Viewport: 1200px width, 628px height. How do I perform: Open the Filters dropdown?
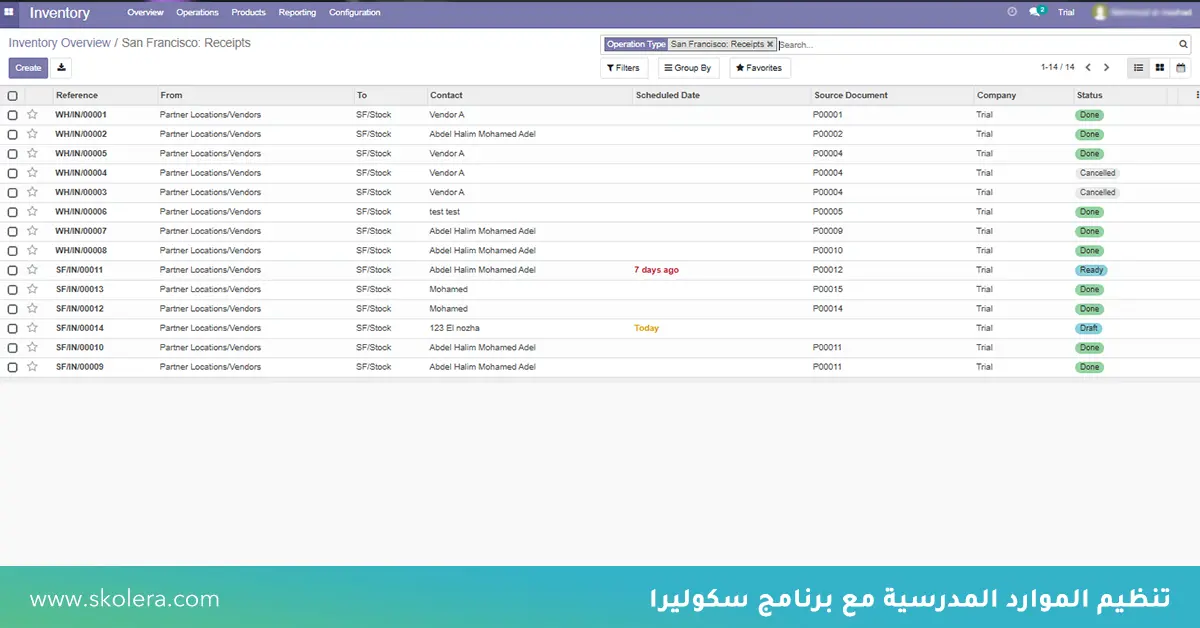coord(623,68)
